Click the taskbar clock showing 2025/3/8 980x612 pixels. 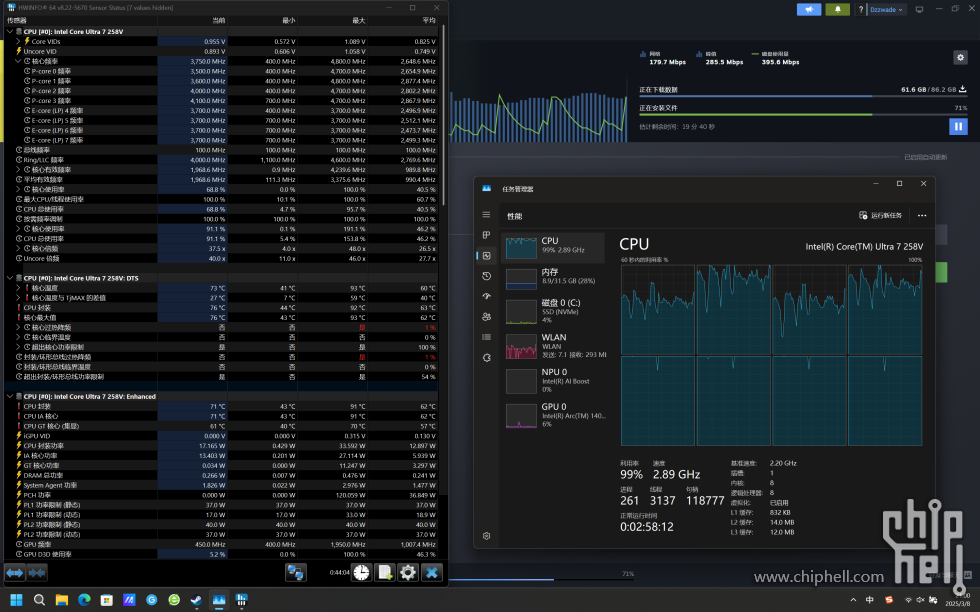tap(958, 599)
